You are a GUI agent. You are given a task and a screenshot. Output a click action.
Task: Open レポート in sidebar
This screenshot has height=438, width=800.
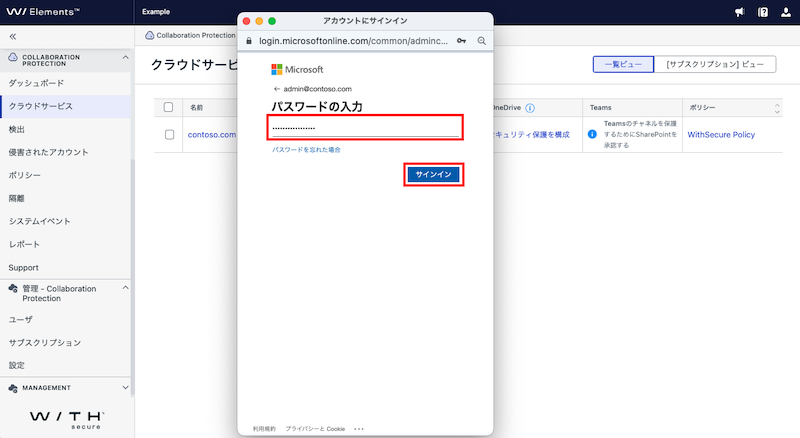pos(65,244)
